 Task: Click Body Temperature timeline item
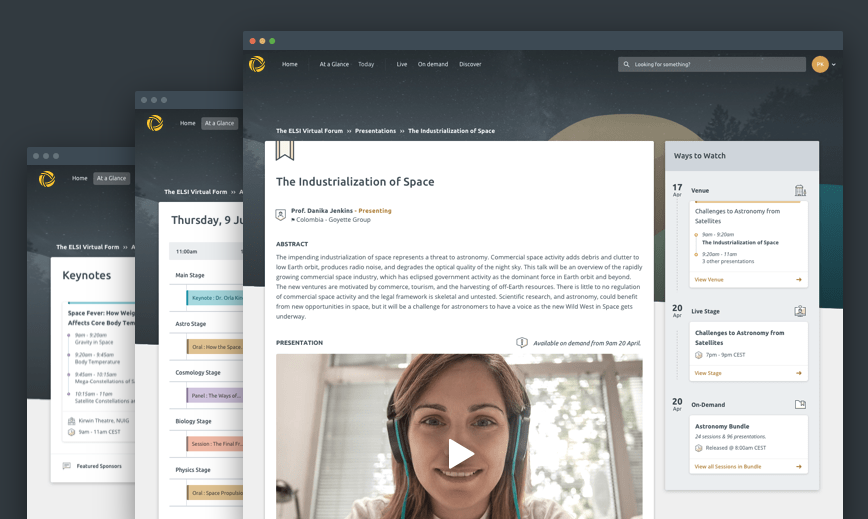(97, 361)
